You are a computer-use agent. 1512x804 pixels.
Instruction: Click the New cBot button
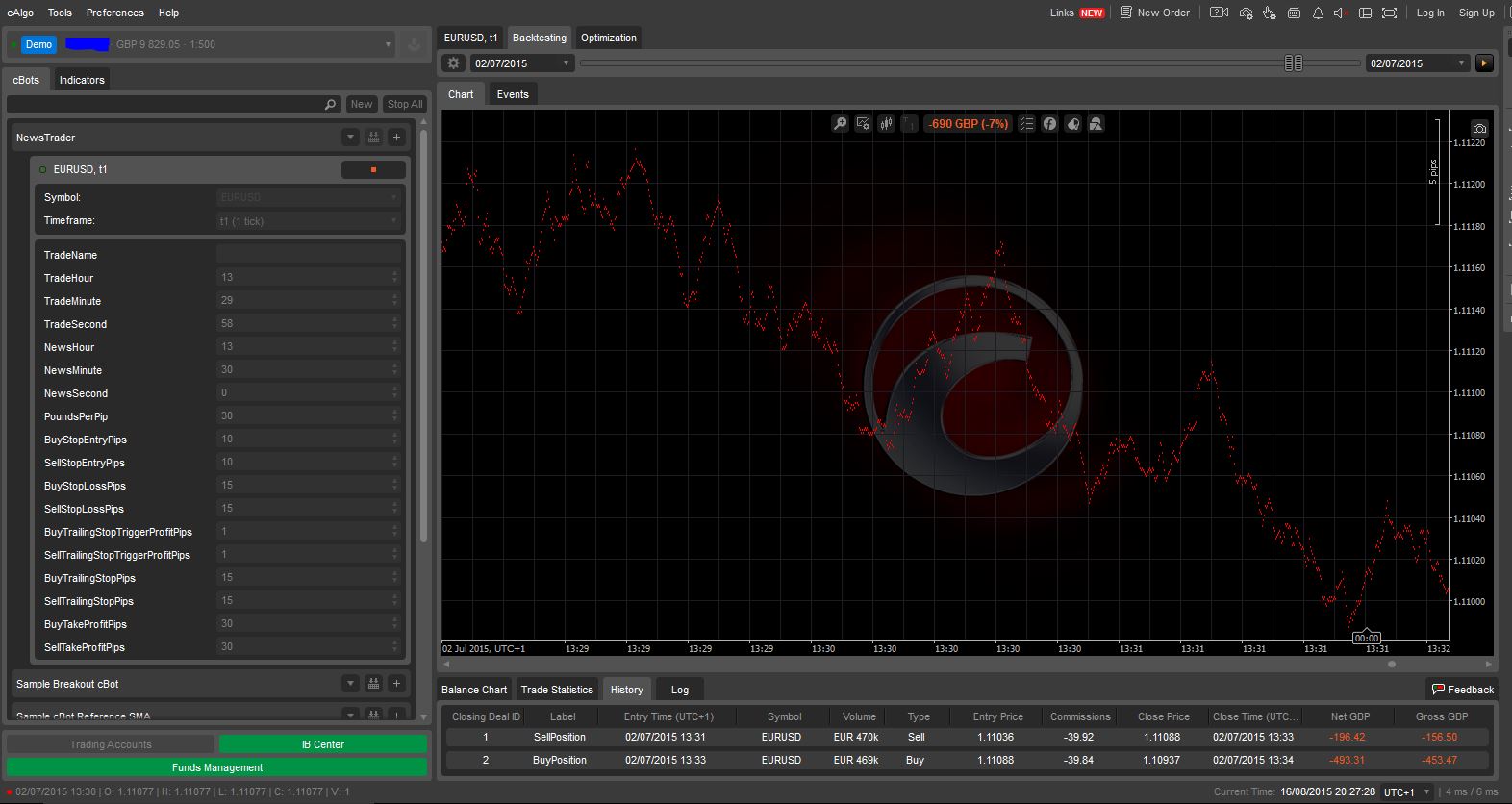362,104
